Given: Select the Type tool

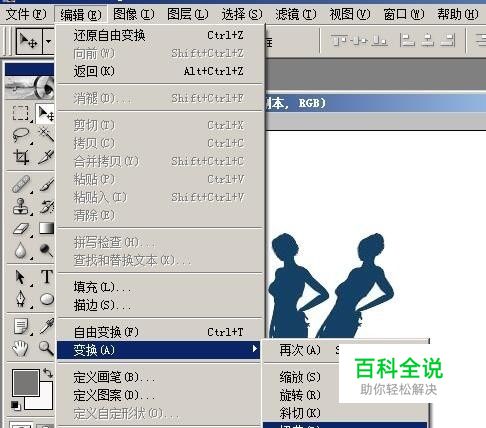Looking at the screenshot, I should click(46, 277).
